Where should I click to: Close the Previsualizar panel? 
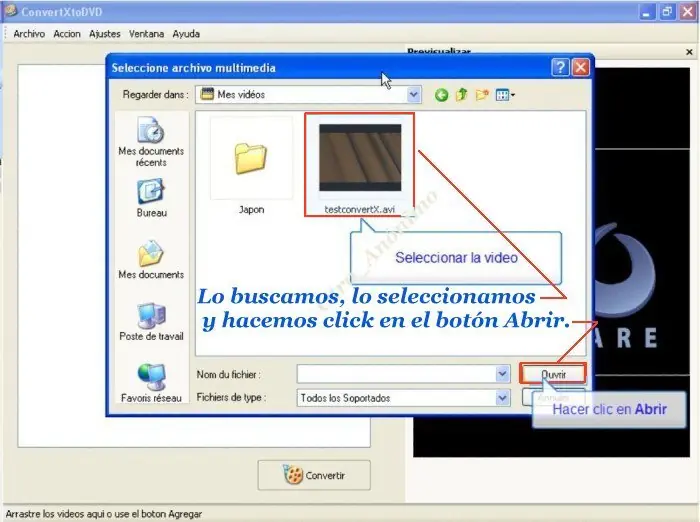click(x=689, y=52)
